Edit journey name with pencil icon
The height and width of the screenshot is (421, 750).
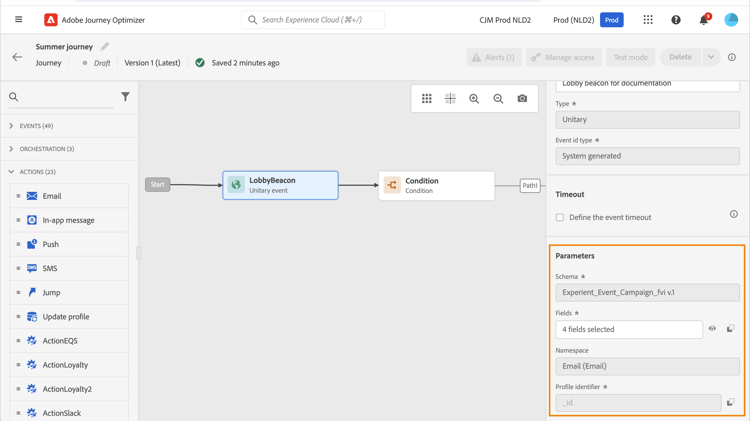(104, 46)
